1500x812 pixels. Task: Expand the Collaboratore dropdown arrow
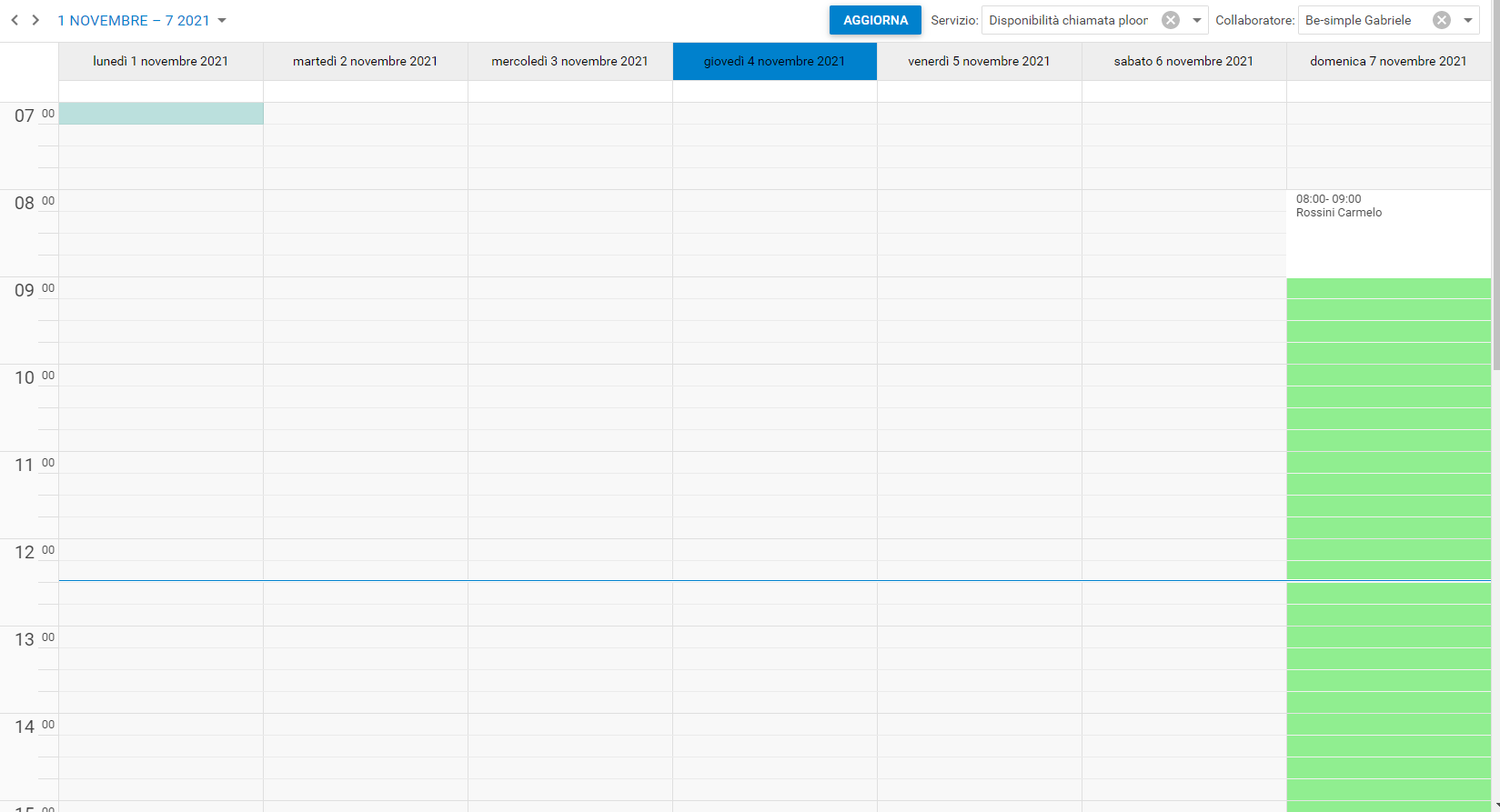coord(1468,20)
